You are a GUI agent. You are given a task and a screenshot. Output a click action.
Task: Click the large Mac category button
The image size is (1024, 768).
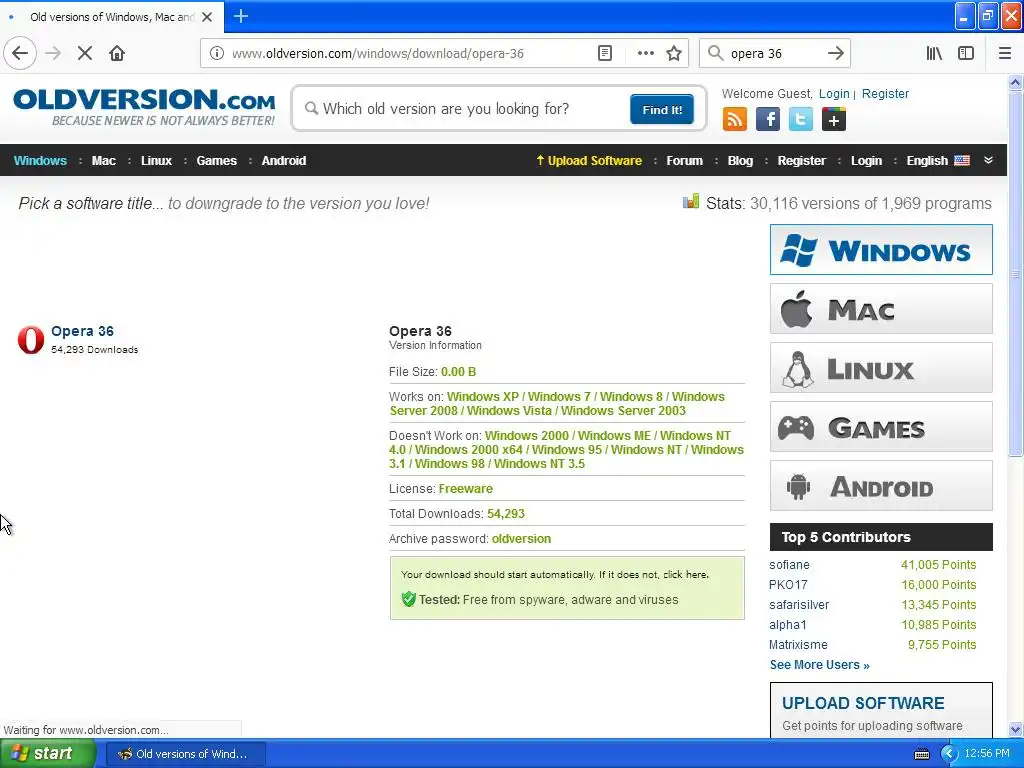(x=881, y=308)
